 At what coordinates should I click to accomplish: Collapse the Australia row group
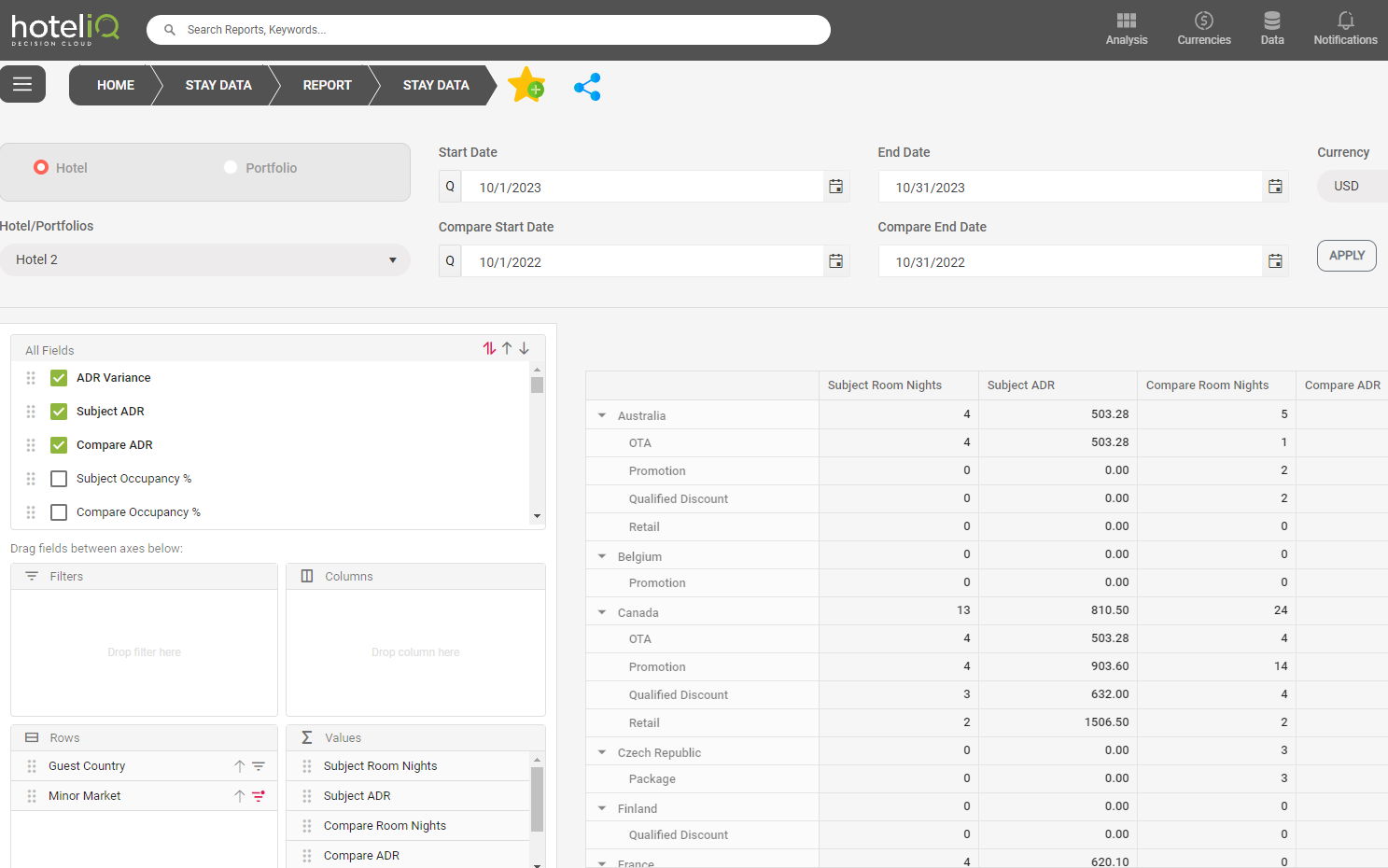602,415
